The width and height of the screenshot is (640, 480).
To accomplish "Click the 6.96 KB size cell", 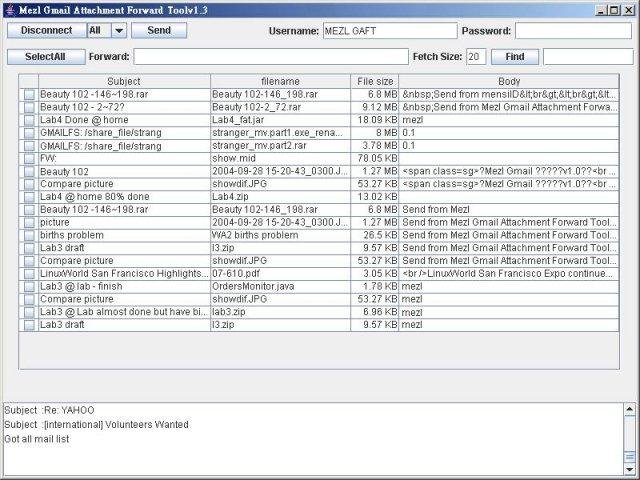I will click(380, 312).
